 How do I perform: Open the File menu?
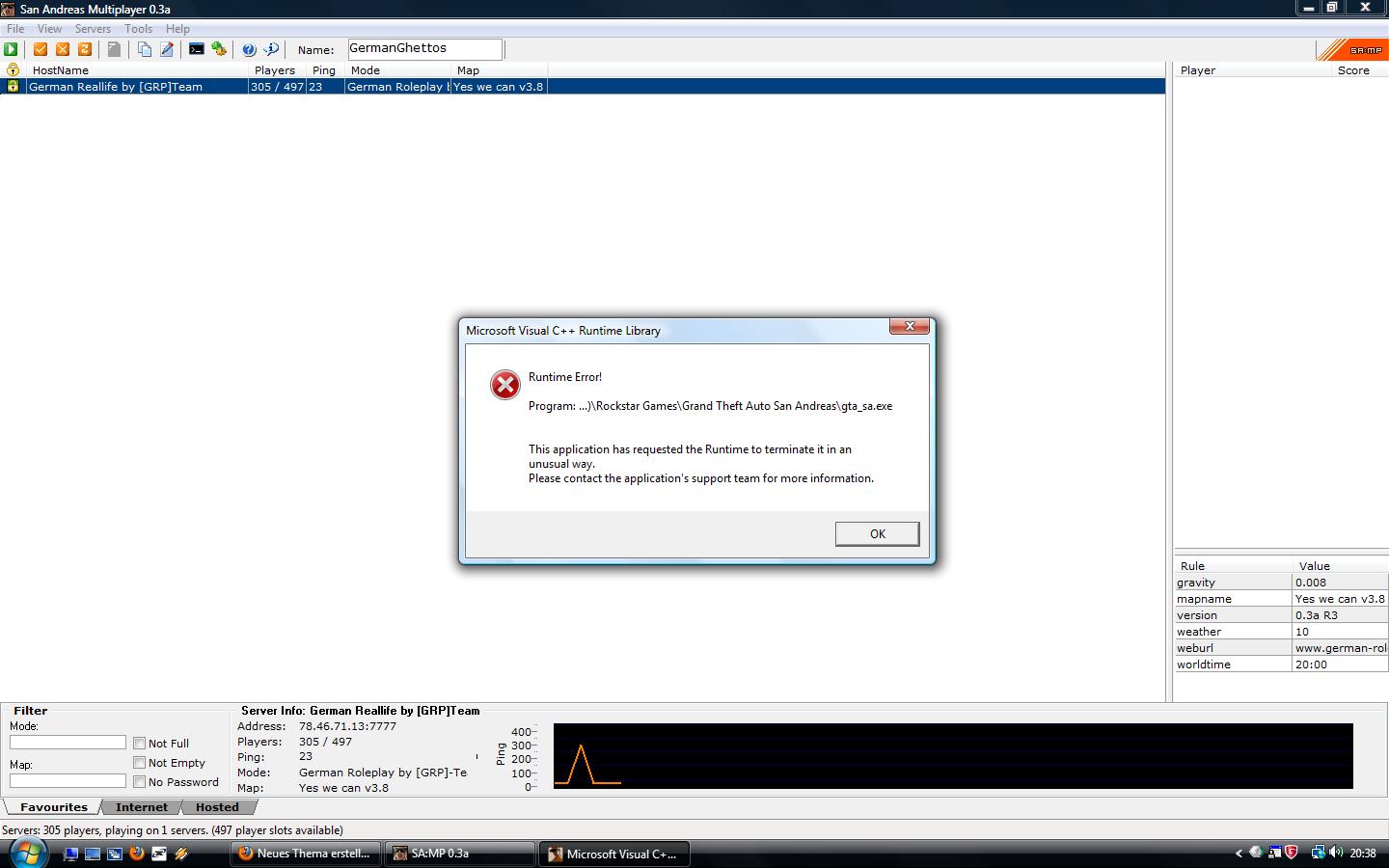tap(15, 29)
